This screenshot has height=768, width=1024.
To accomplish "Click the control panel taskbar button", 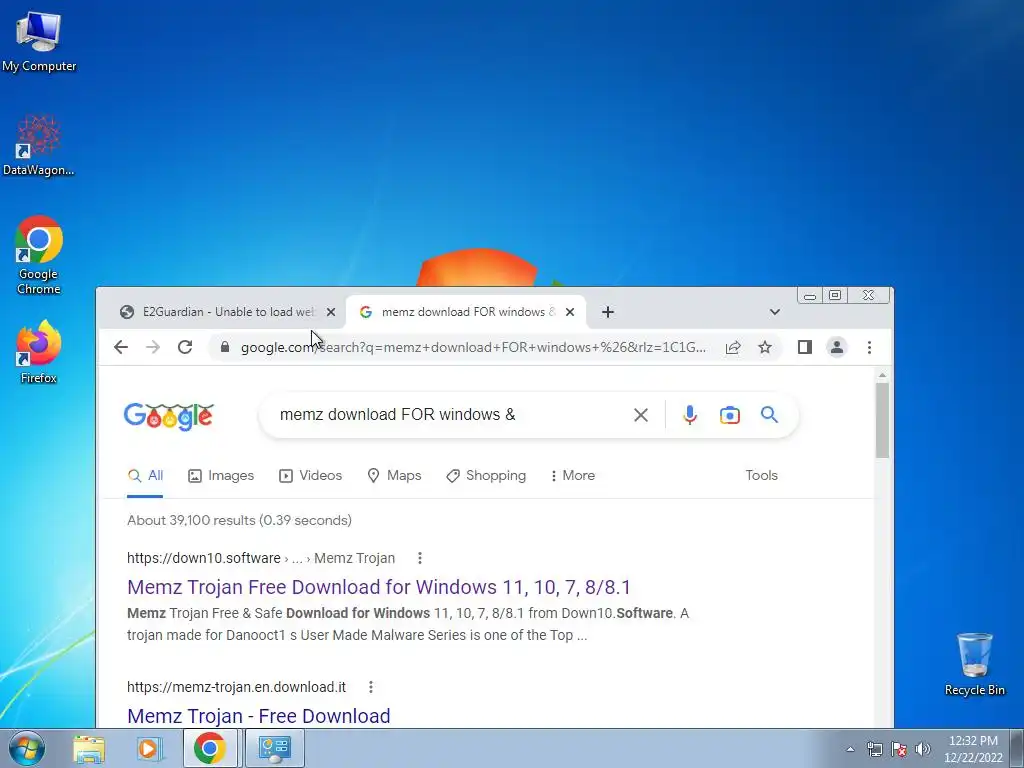I will pos(275,748).
